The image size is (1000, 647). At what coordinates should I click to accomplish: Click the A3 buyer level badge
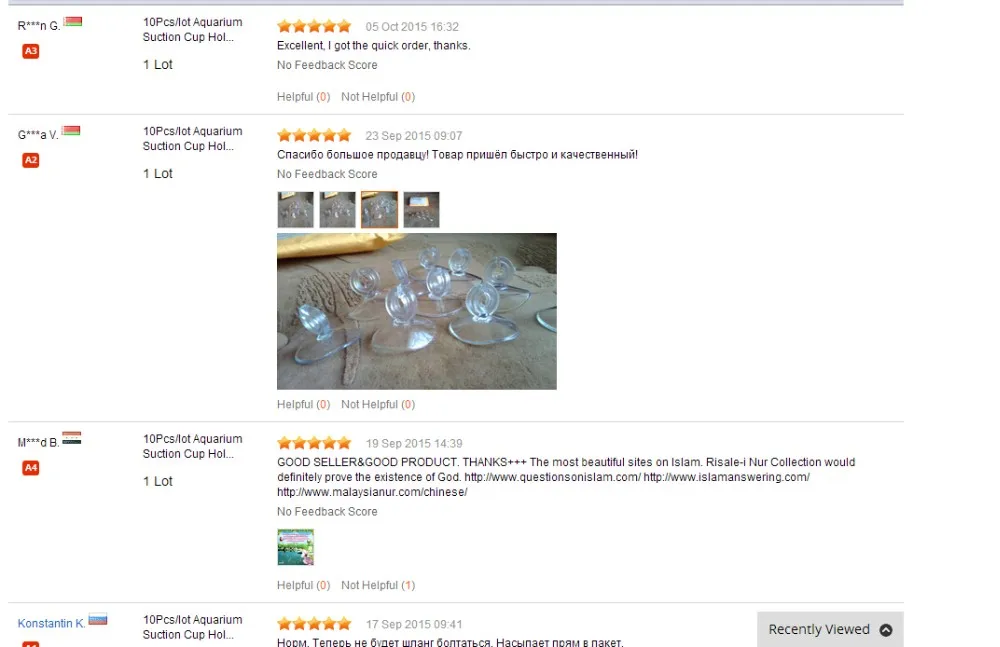31,51
